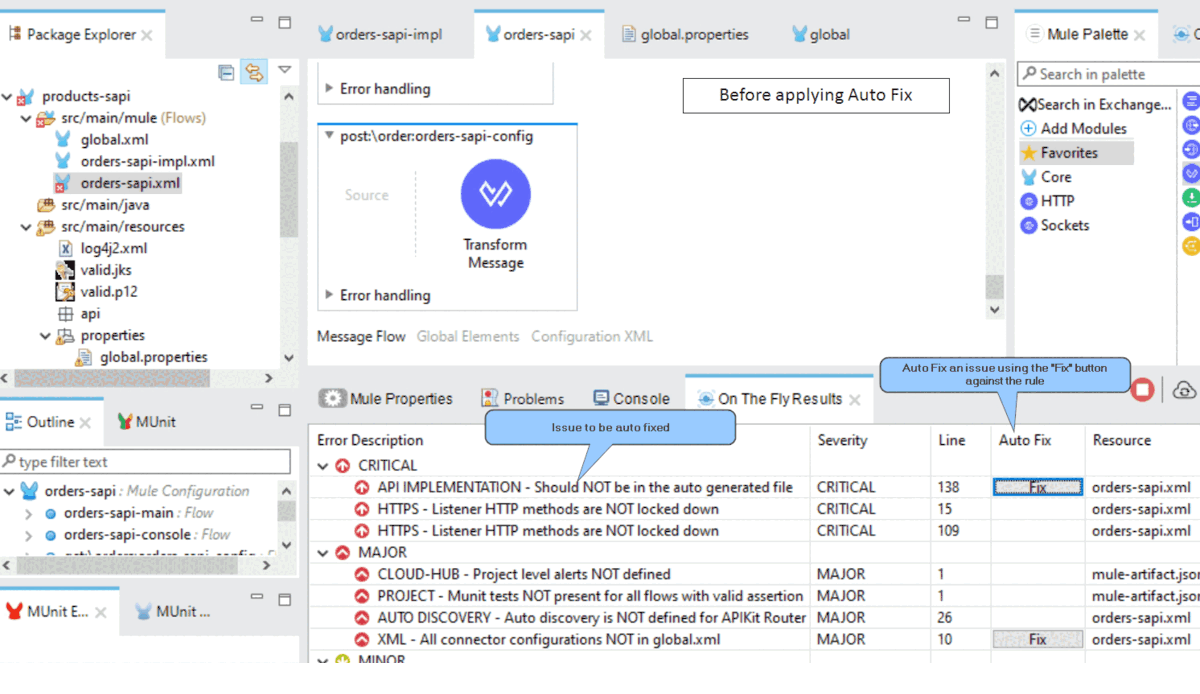The height and width of the screenshot is (694, 1200).
Task: Click Transform Message icon in palette favorites list
Action: click(x=1191, y=173)
